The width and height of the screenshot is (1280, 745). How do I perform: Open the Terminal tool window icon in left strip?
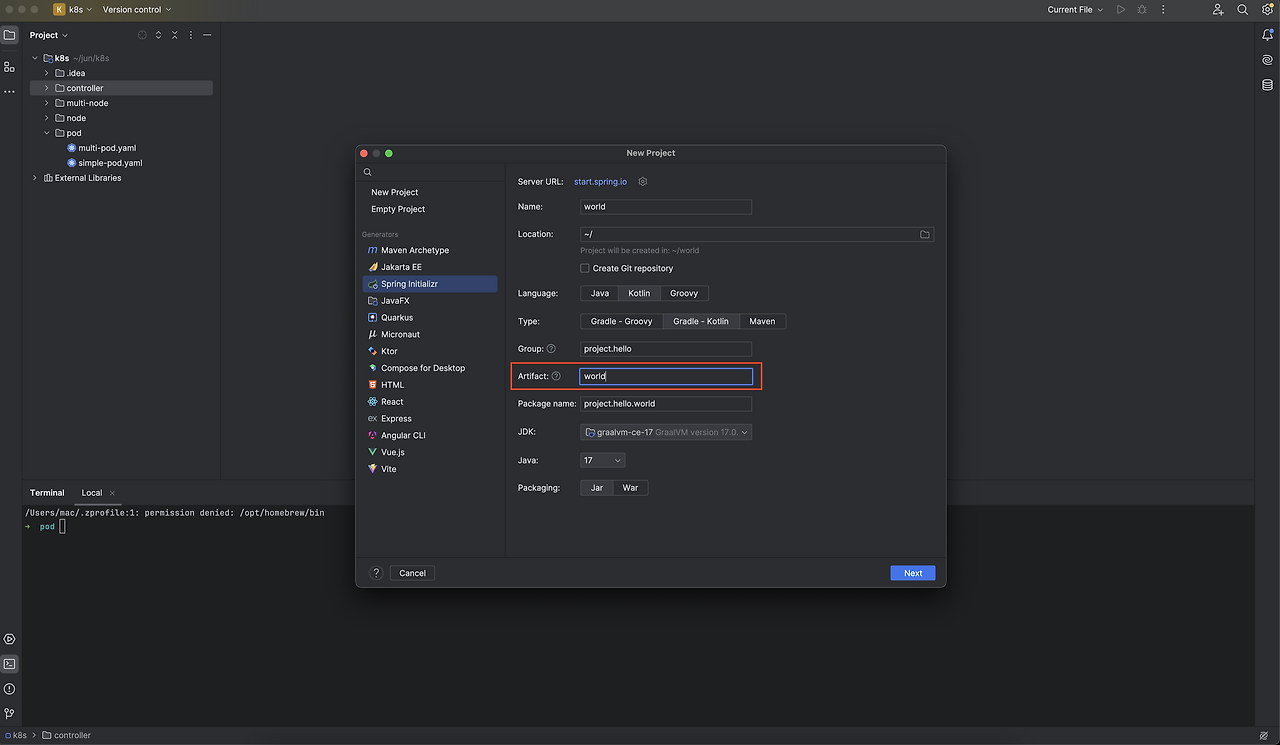point(10,664)
